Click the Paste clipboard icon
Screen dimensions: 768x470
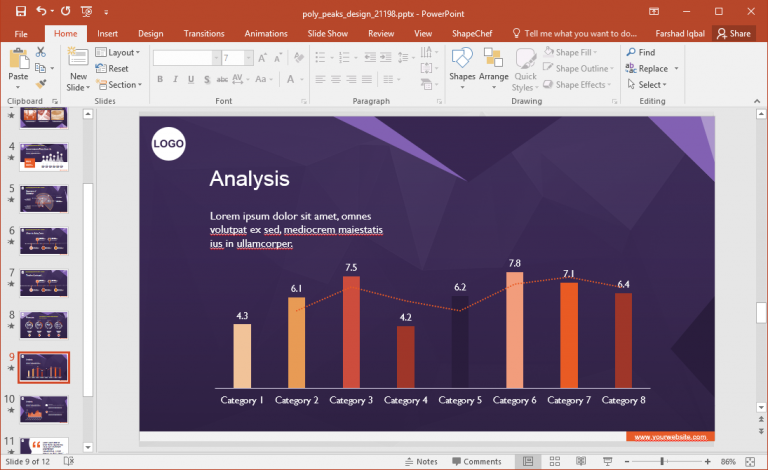(x=18, y=58)
